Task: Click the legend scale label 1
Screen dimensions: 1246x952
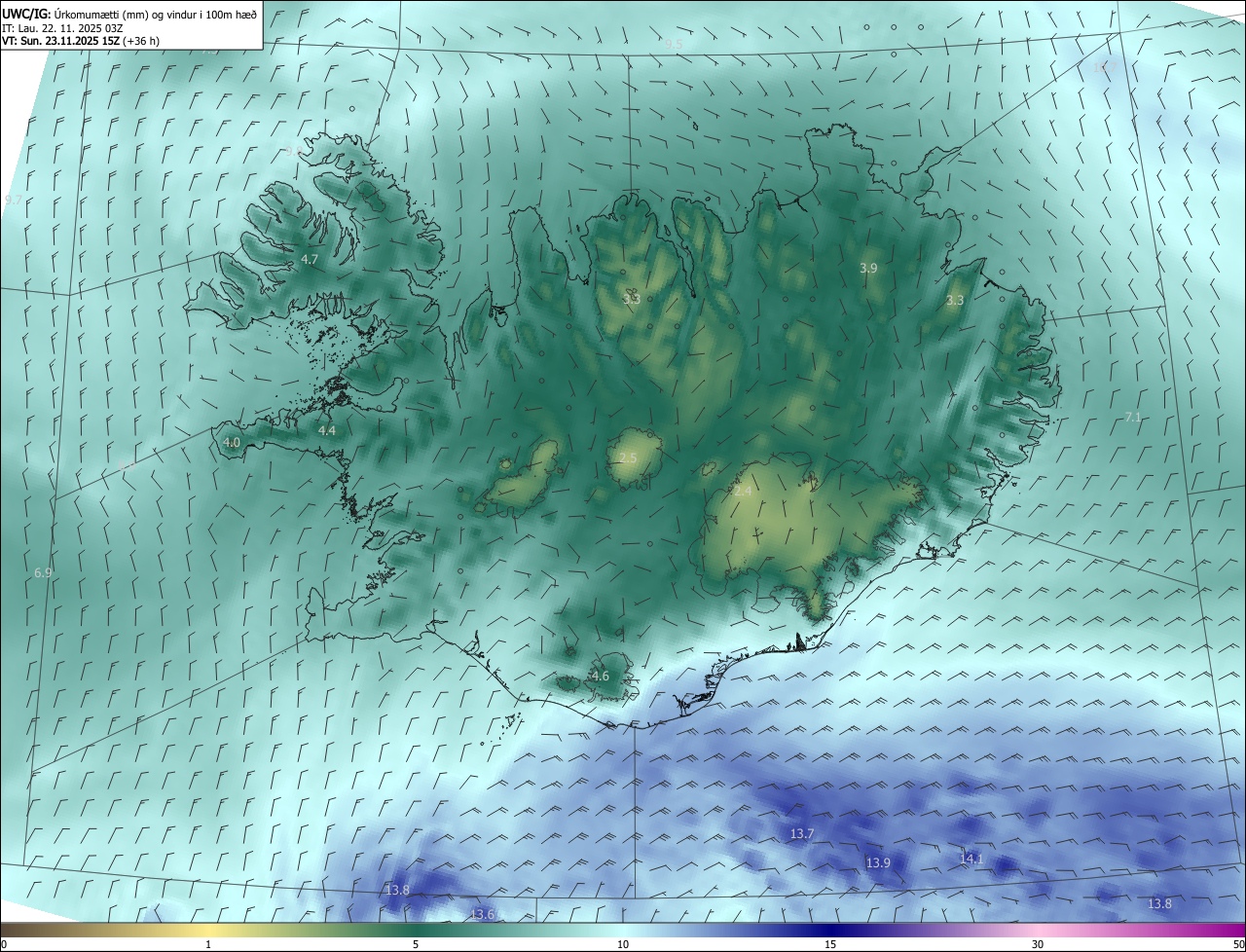Action: (208, 944)
